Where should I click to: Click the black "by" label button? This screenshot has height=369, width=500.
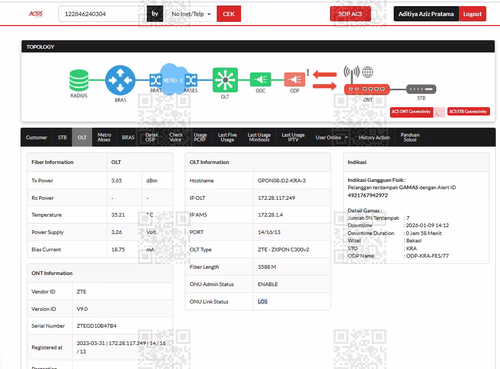tap(155, 14)
